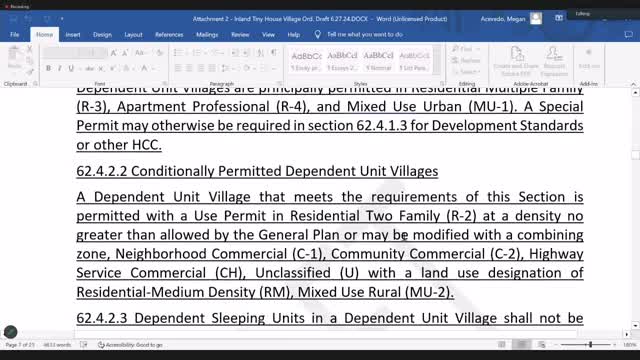Switch to the References tab
The height and width of the screenshot is (360, 640).
(x=169, y=35)
